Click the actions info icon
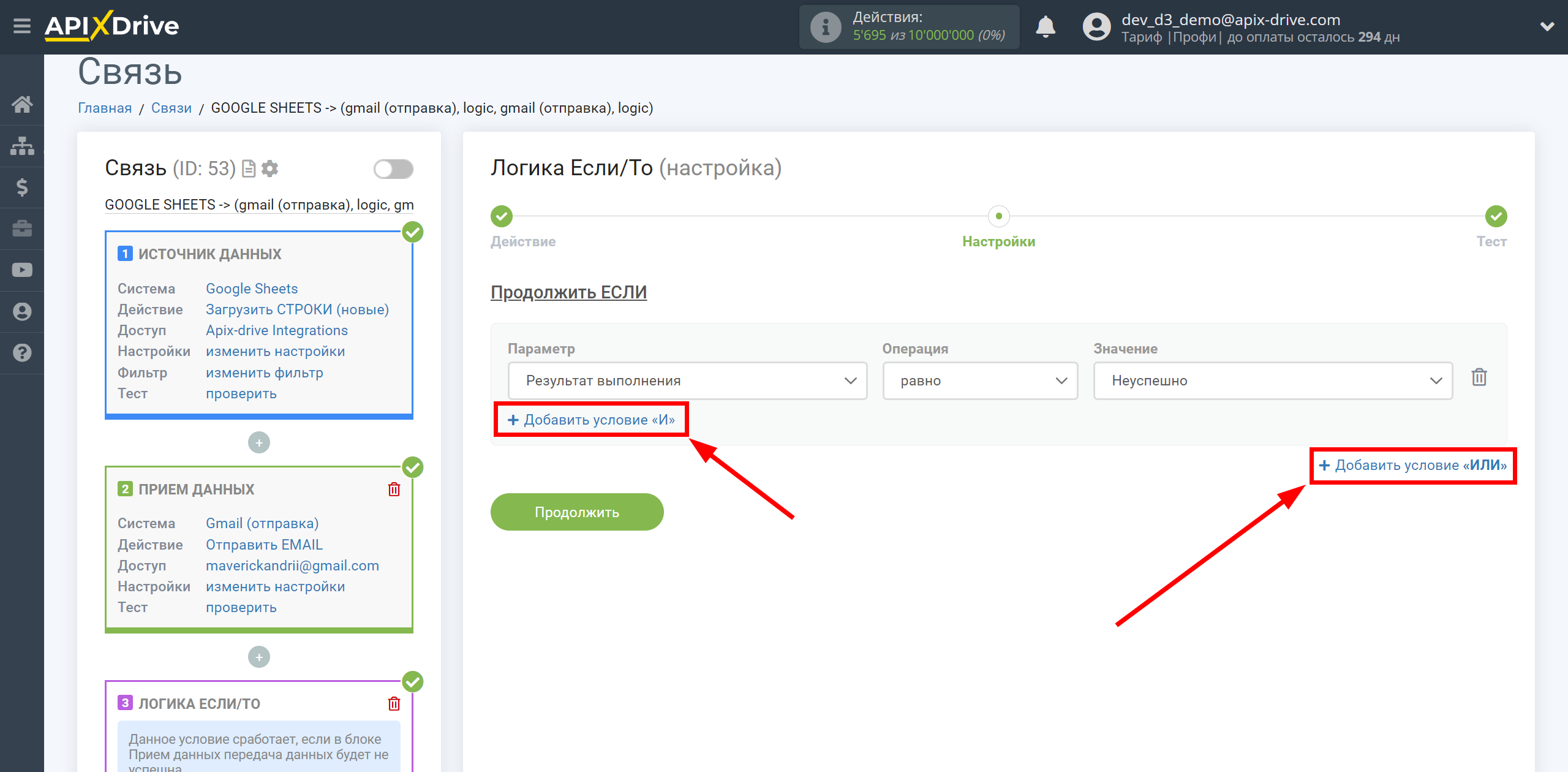Image resolution: width=1568 pixels, height=772 pixels. coord(825,27)
